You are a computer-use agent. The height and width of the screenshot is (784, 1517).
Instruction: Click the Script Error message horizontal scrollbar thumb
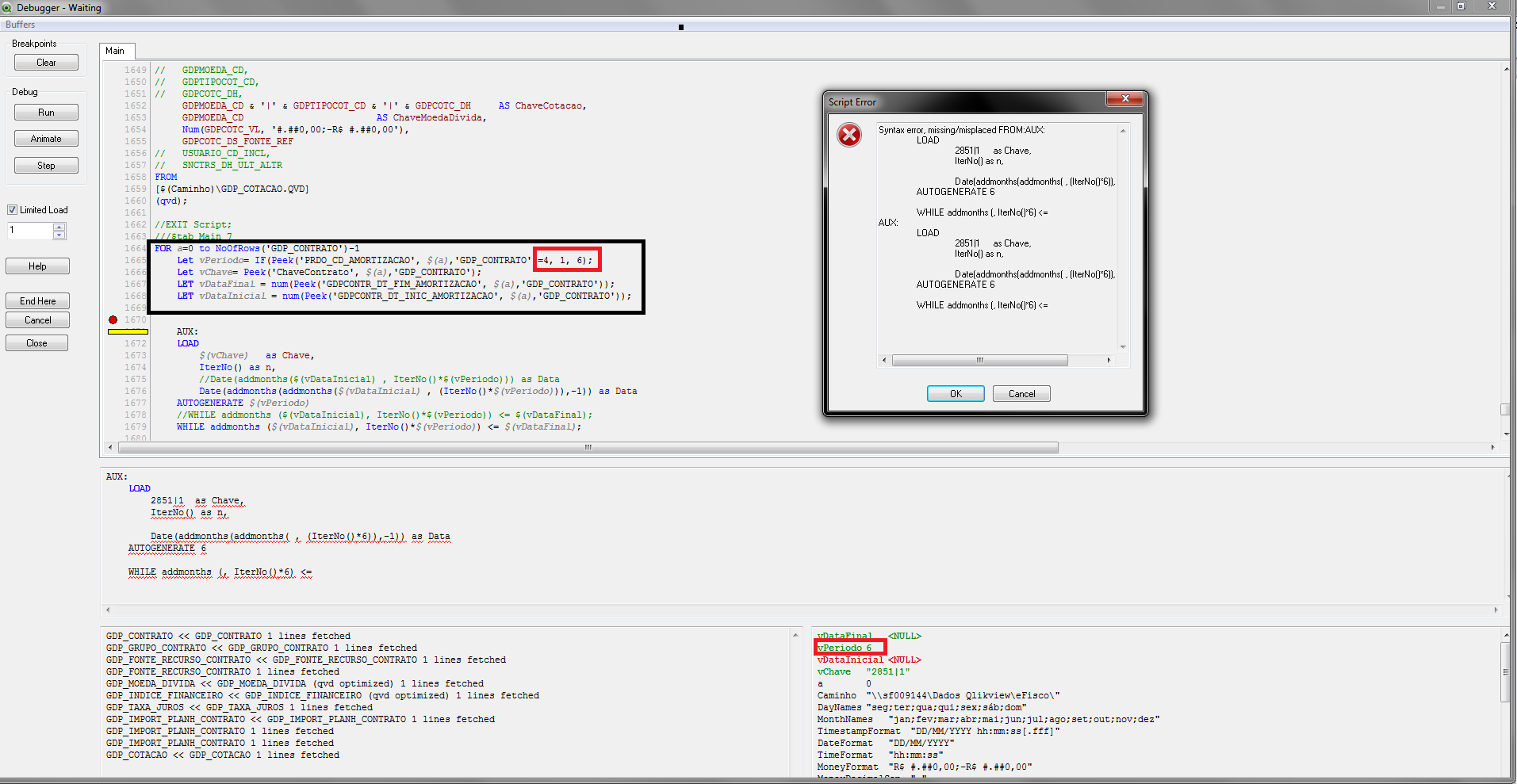pos(980,361)
